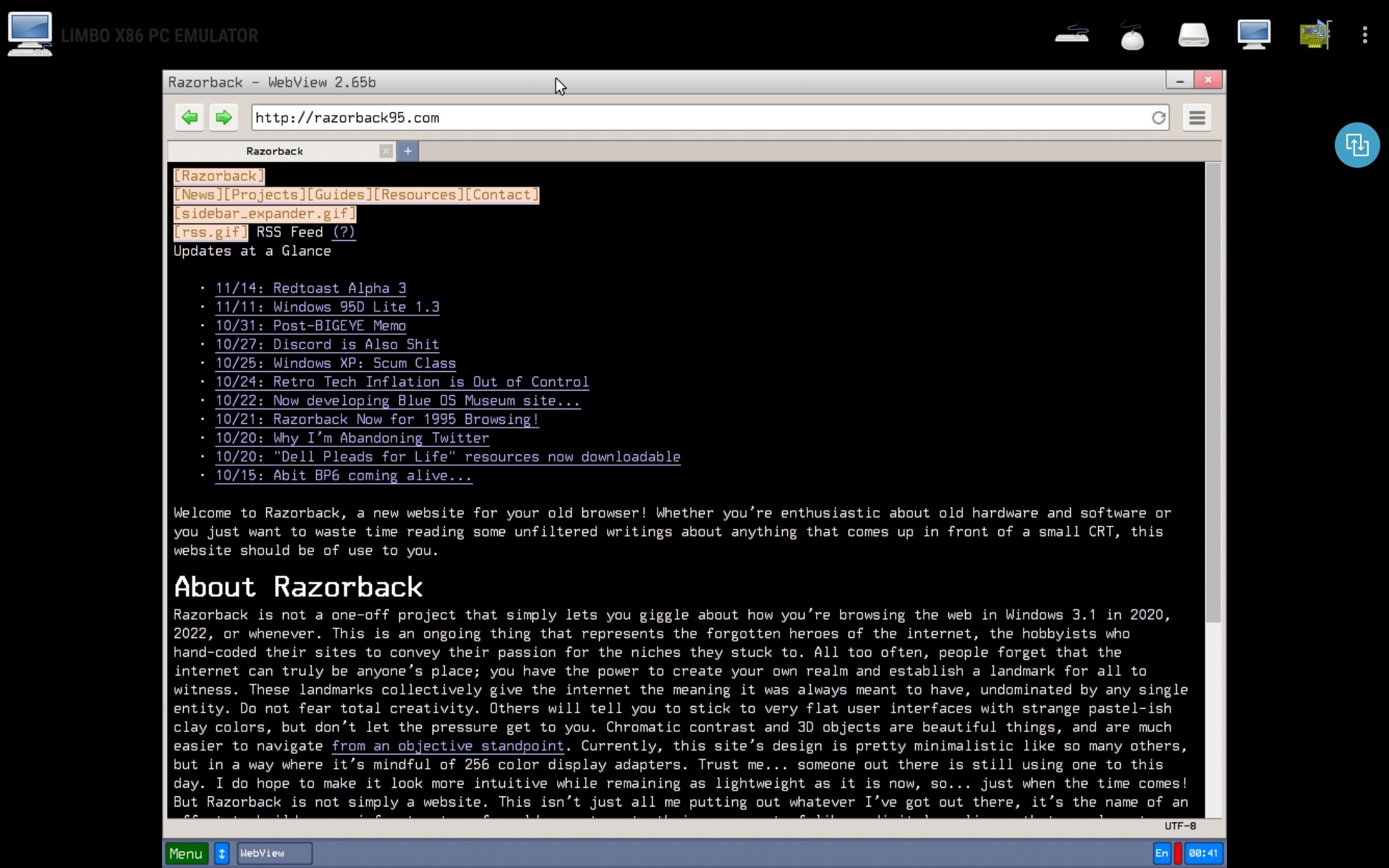Image resolution: width=1389 pixels, height=868 pixels.
Task: Click the green back arrow button
Action: (190, 117)
